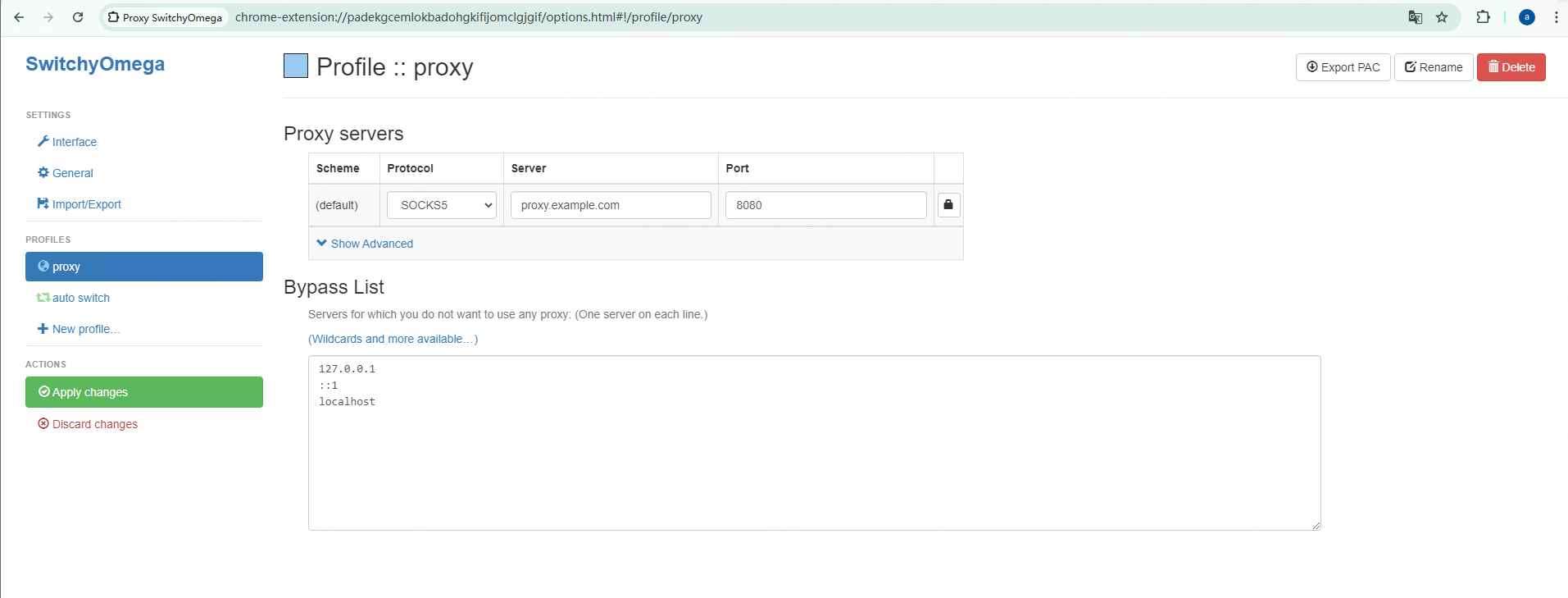Reload the page with the refresh icon

pyautogui.click(x=78, y=17)
